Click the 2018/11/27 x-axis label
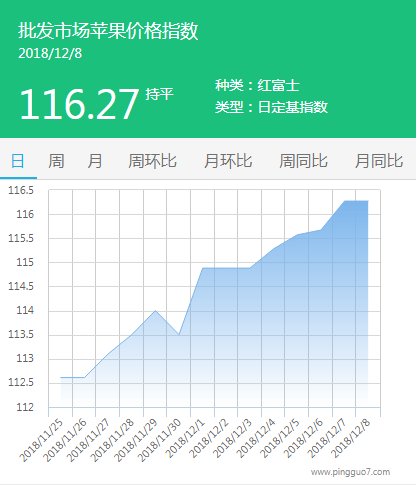 (x=88, y=440)
